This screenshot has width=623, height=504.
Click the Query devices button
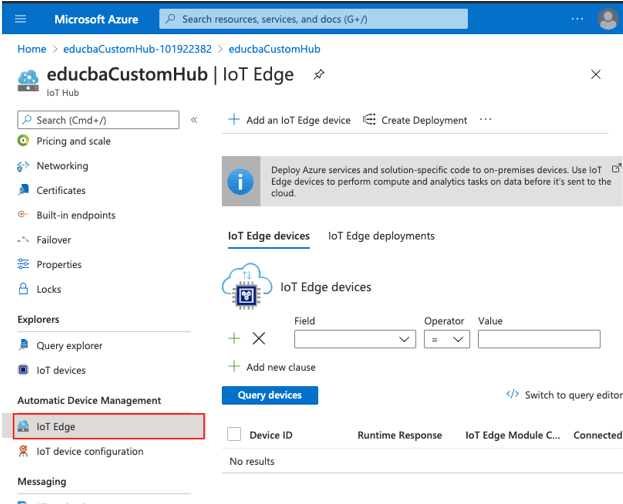coord(270,395)
